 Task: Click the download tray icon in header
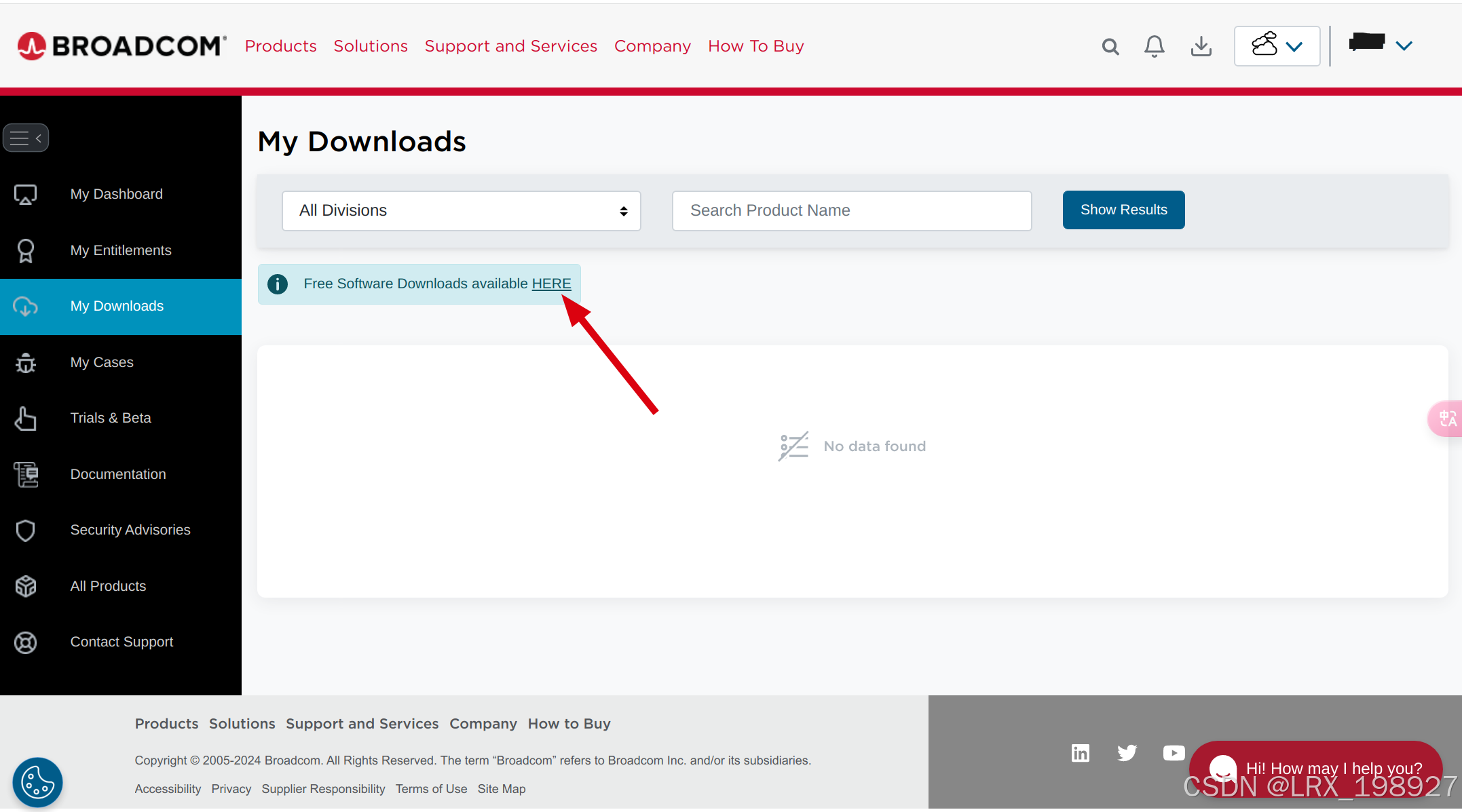pos(1201,46)
